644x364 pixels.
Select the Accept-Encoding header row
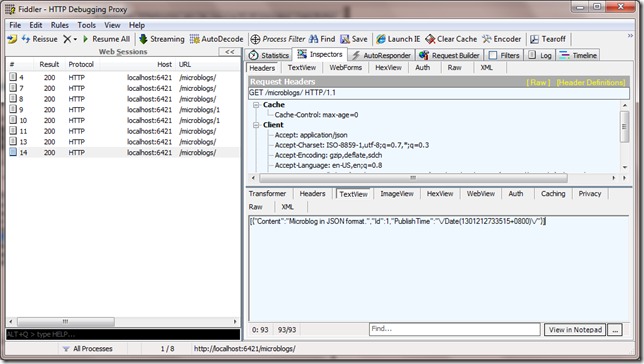(x=328, y=155)
